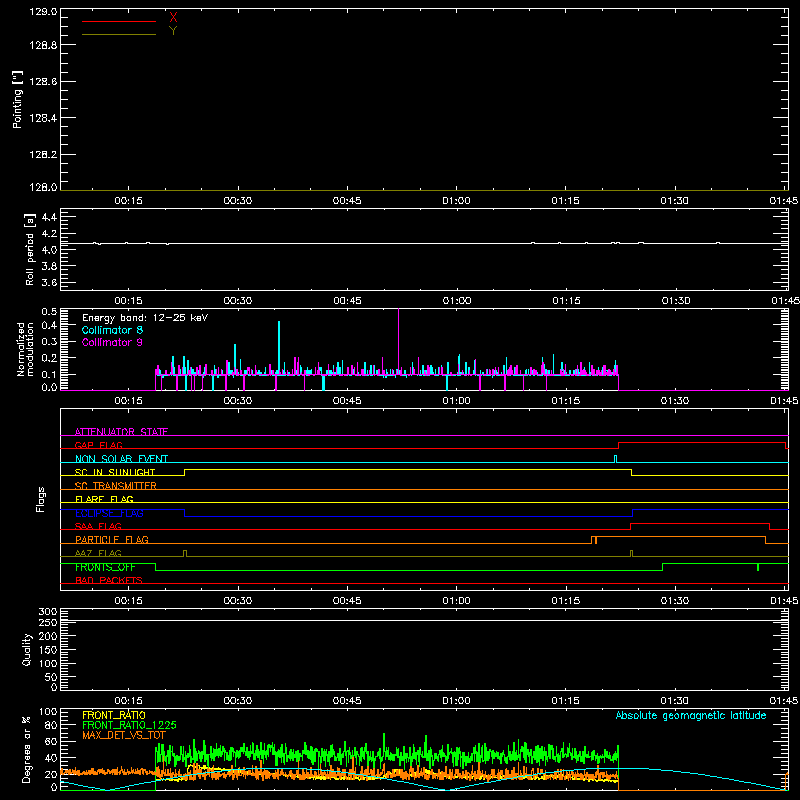The width and height of the screenshot is (800, 800).
Task: Select the yellow 'FRONT_RATIO' legend label
Action: coord(114,715)
